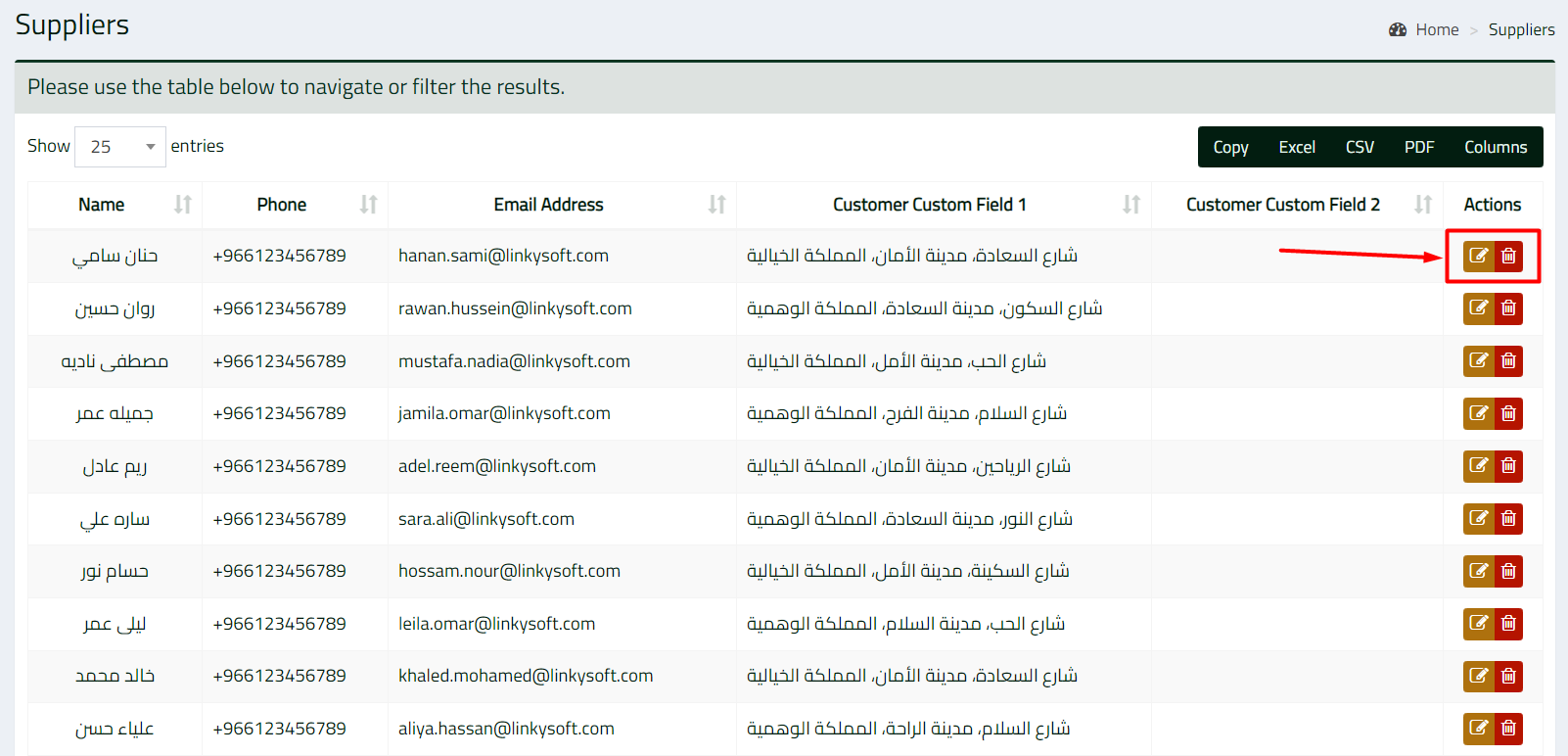Delete supplier mustafa.nadia@linkysoft.com
This screenshot has width=1568, height=756.
(x=1508, y=360)
